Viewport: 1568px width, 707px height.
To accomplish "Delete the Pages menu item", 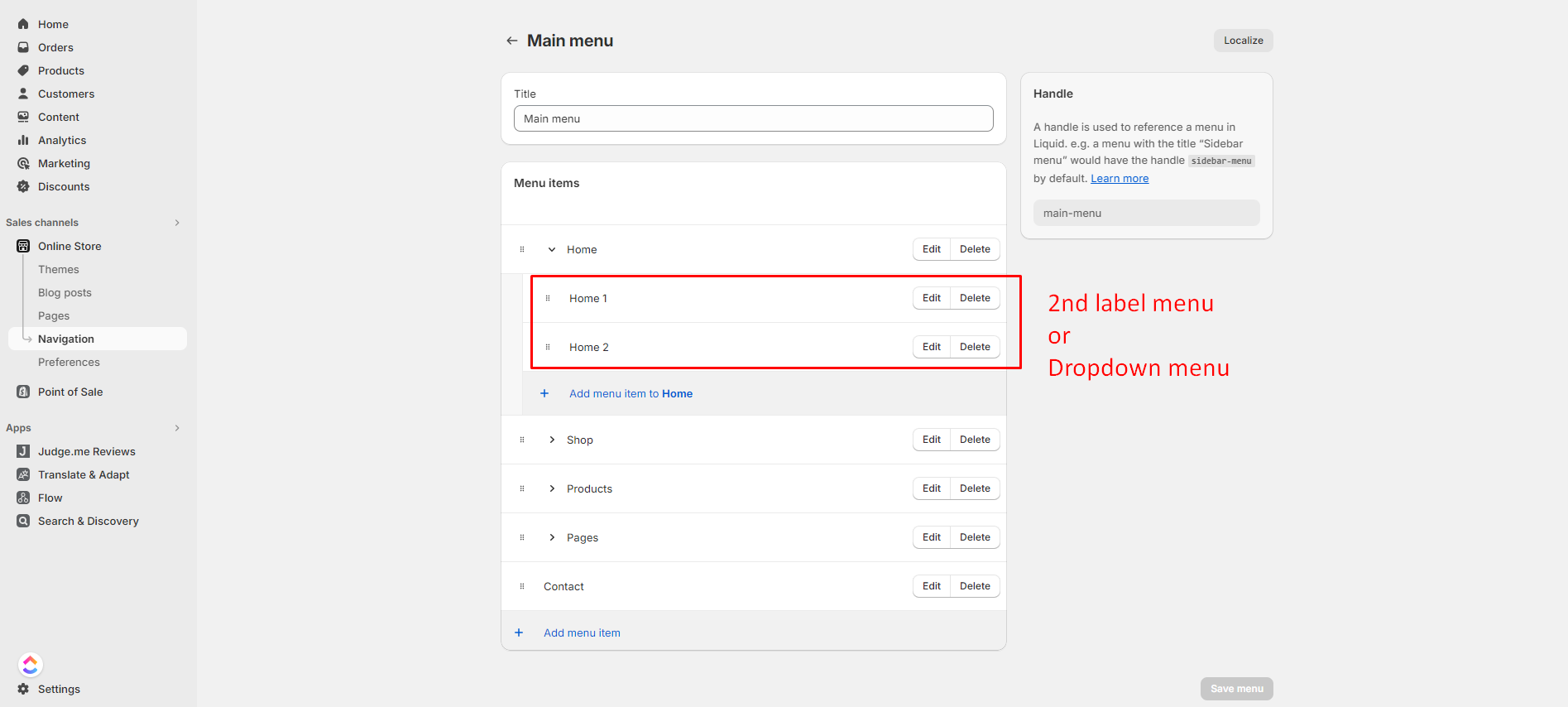I will (x=975, y=537).
